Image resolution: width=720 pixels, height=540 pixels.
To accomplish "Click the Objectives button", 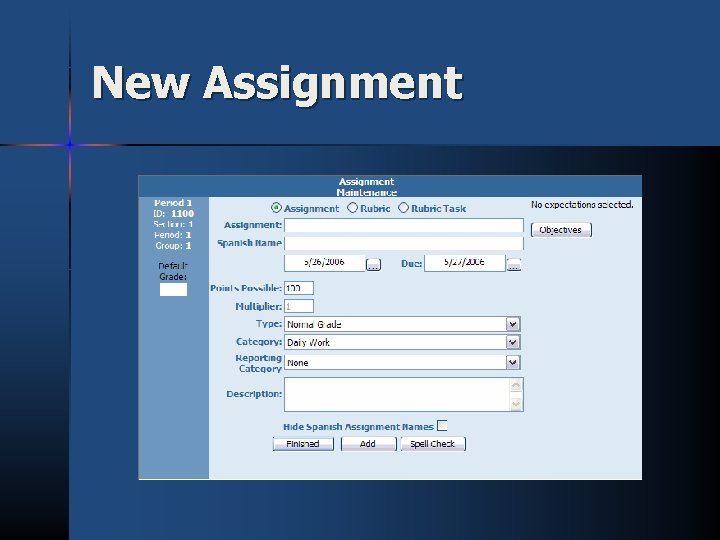I will tap(561, 230).
